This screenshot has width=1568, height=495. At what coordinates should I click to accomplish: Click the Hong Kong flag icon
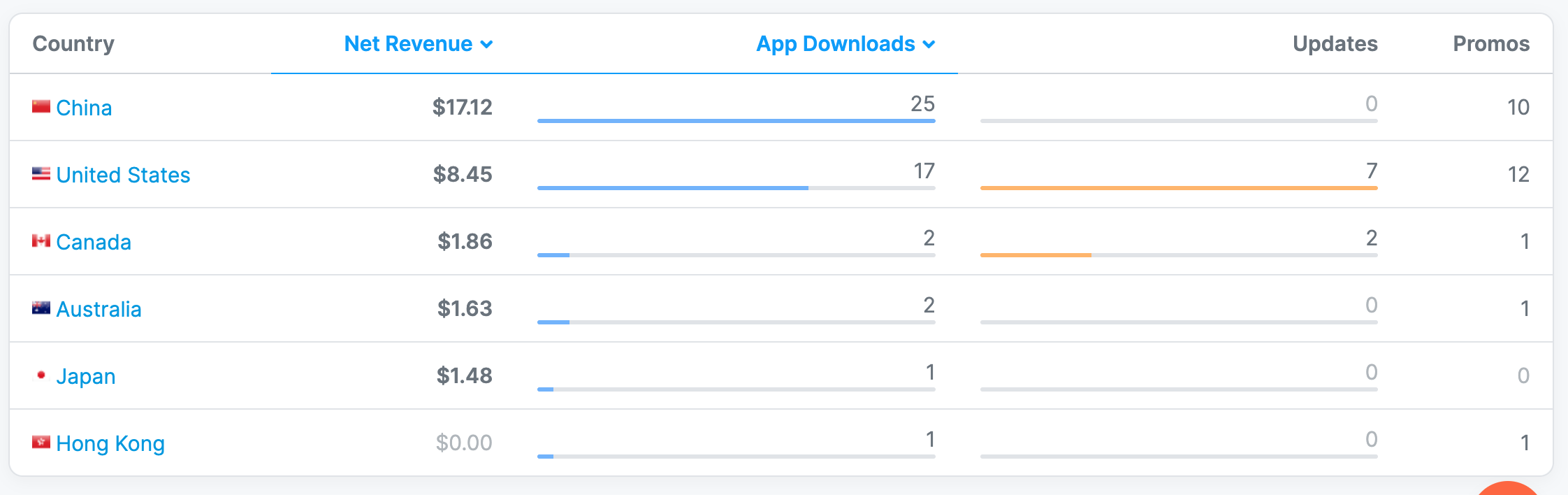click(41, 443)
